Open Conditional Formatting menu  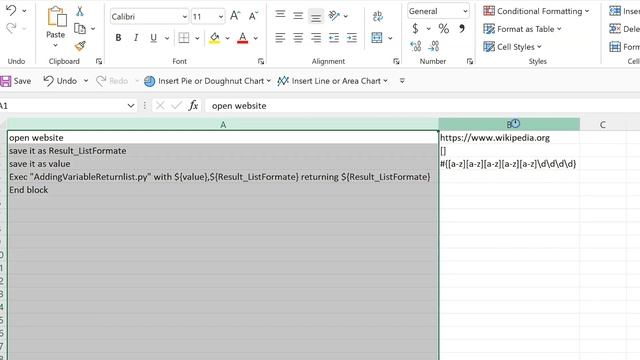coord(536,11)
